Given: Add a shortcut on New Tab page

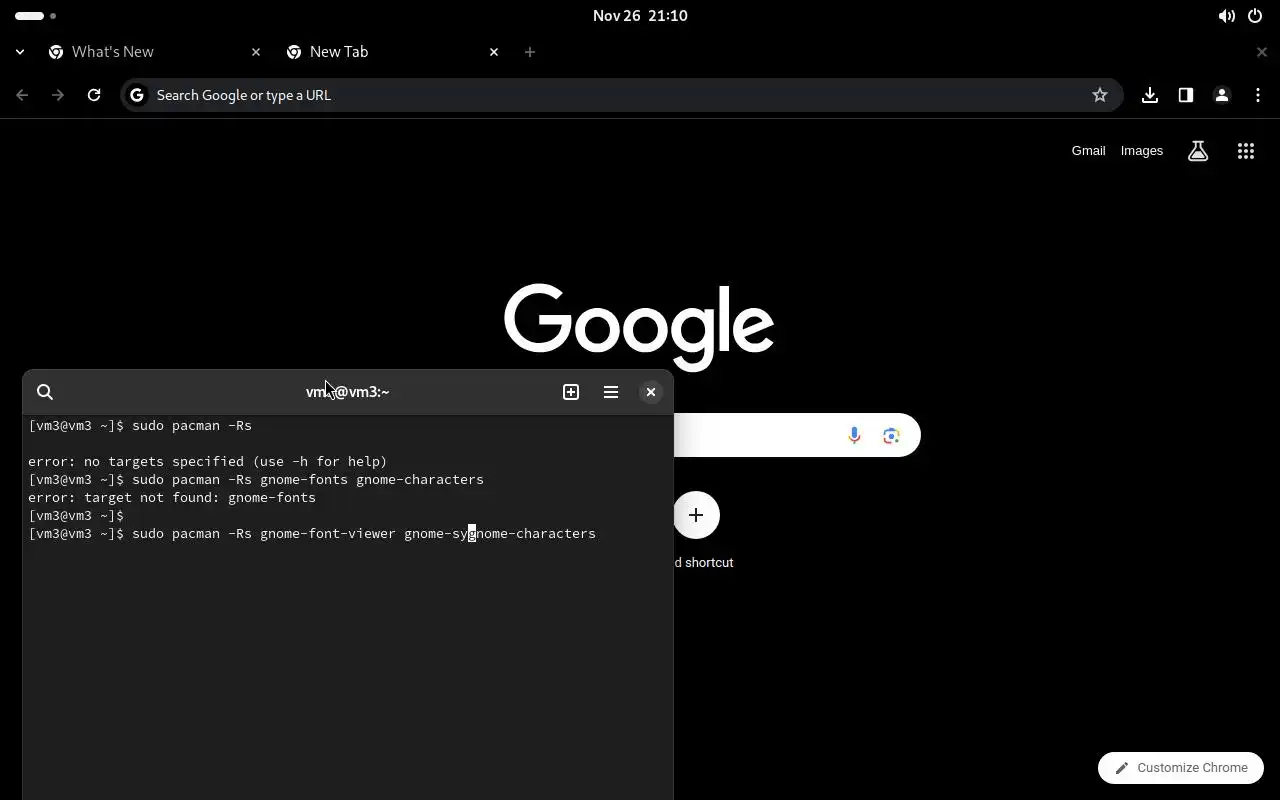Looking at the screenshot, I should click(x=696, y=515).
